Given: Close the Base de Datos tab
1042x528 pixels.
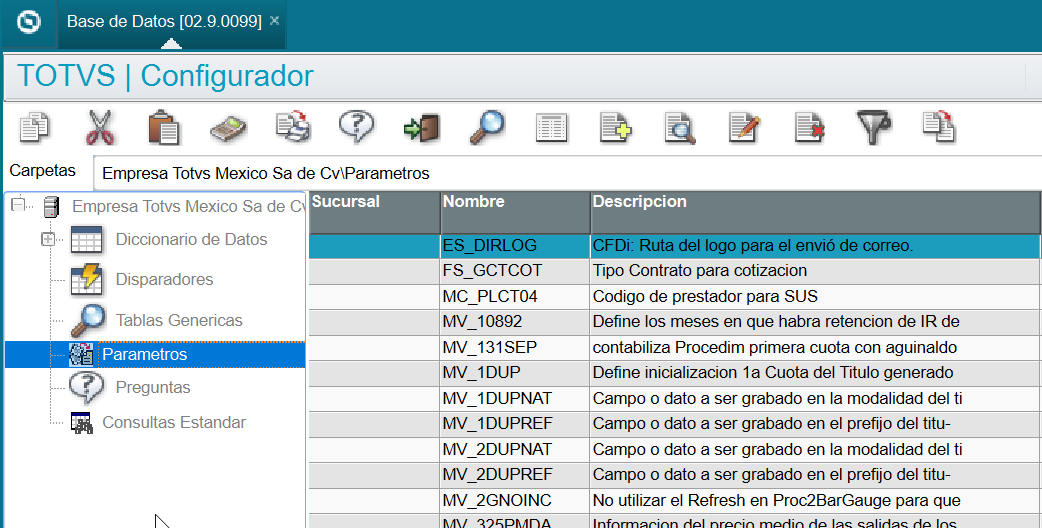Looking at the screenshot, I should click(x=274, y=21).
